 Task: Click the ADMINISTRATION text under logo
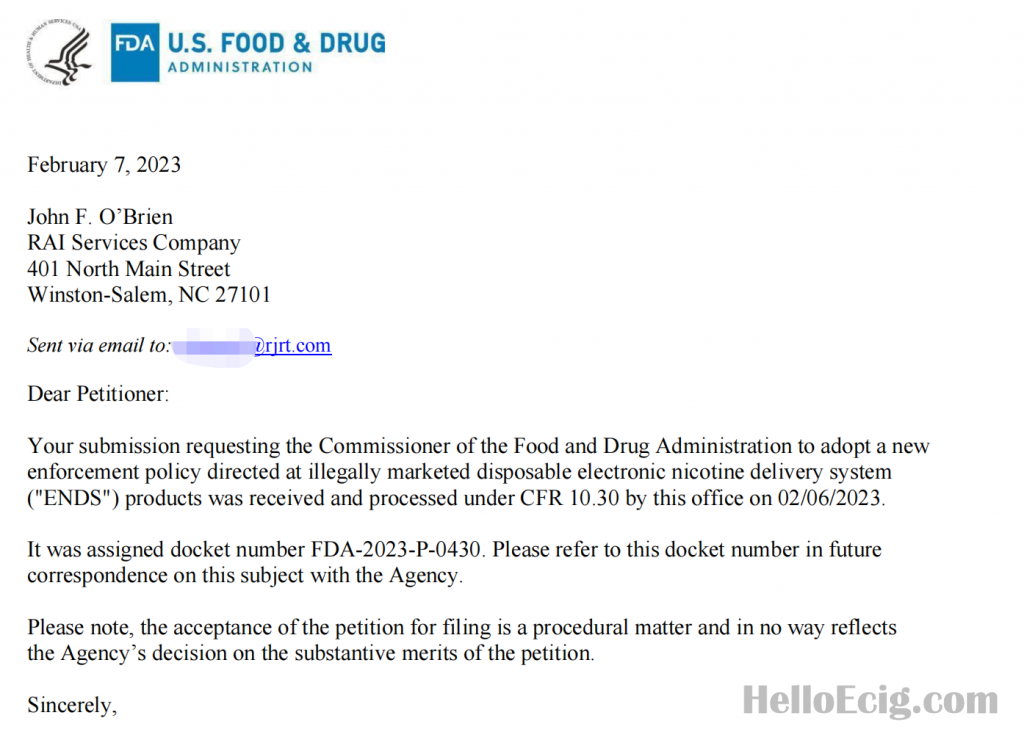[x=240, y=67]
